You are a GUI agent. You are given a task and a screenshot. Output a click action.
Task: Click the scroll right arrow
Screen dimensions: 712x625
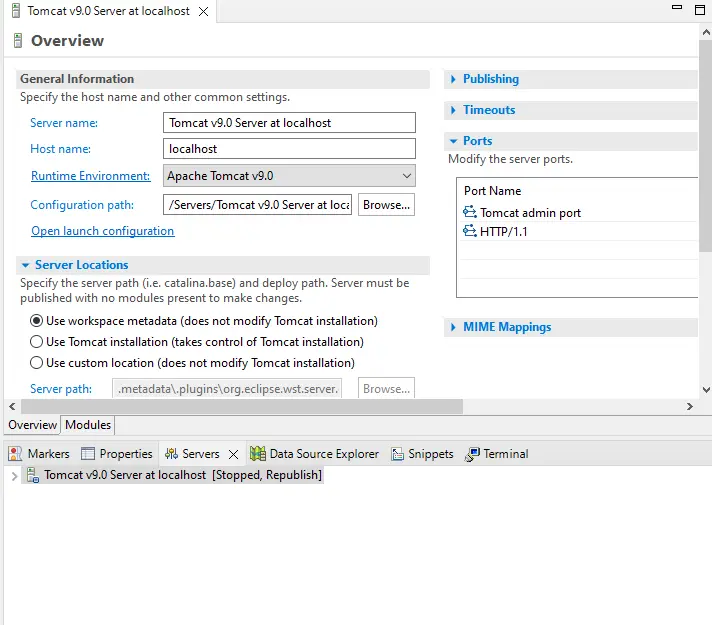tap(690, 406)
